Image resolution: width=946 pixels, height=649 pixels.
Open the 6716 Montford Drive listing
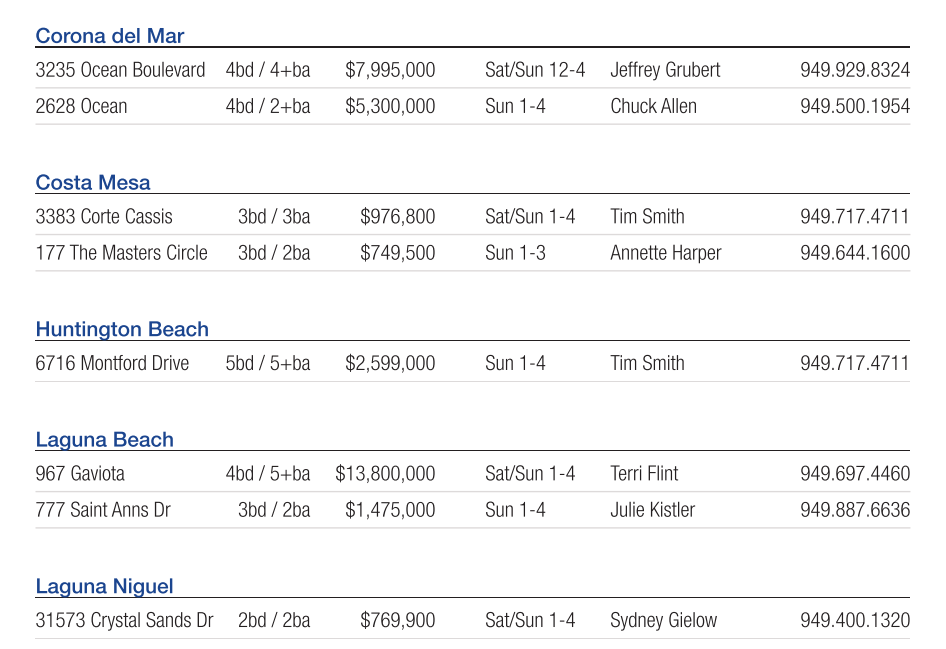pos(112,363)
